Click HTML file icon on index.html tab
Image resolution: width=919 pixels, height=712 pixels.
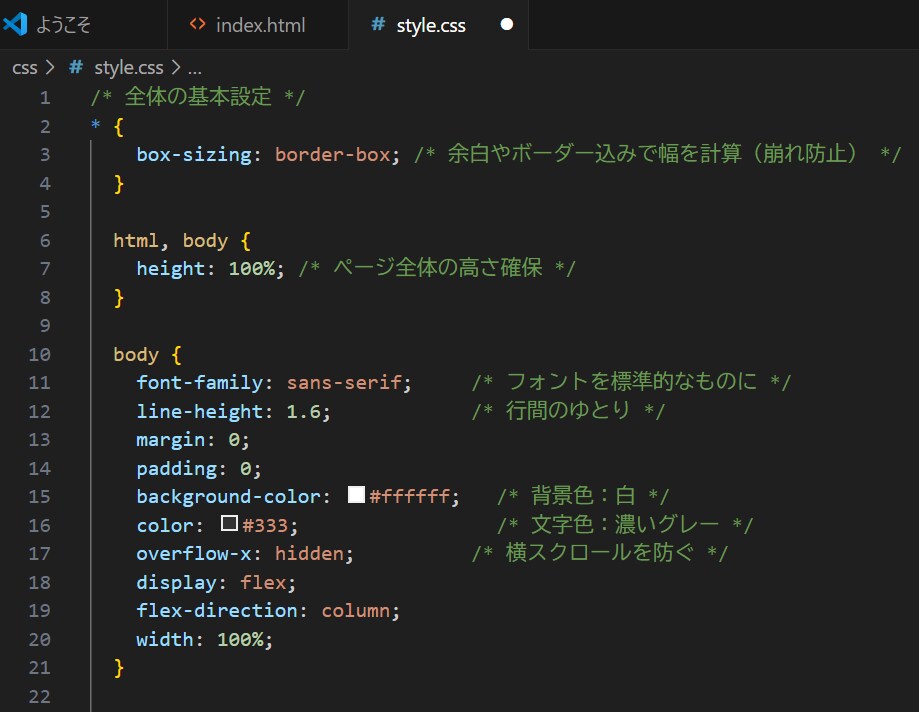pyautogui.click(x=198, y=25)
